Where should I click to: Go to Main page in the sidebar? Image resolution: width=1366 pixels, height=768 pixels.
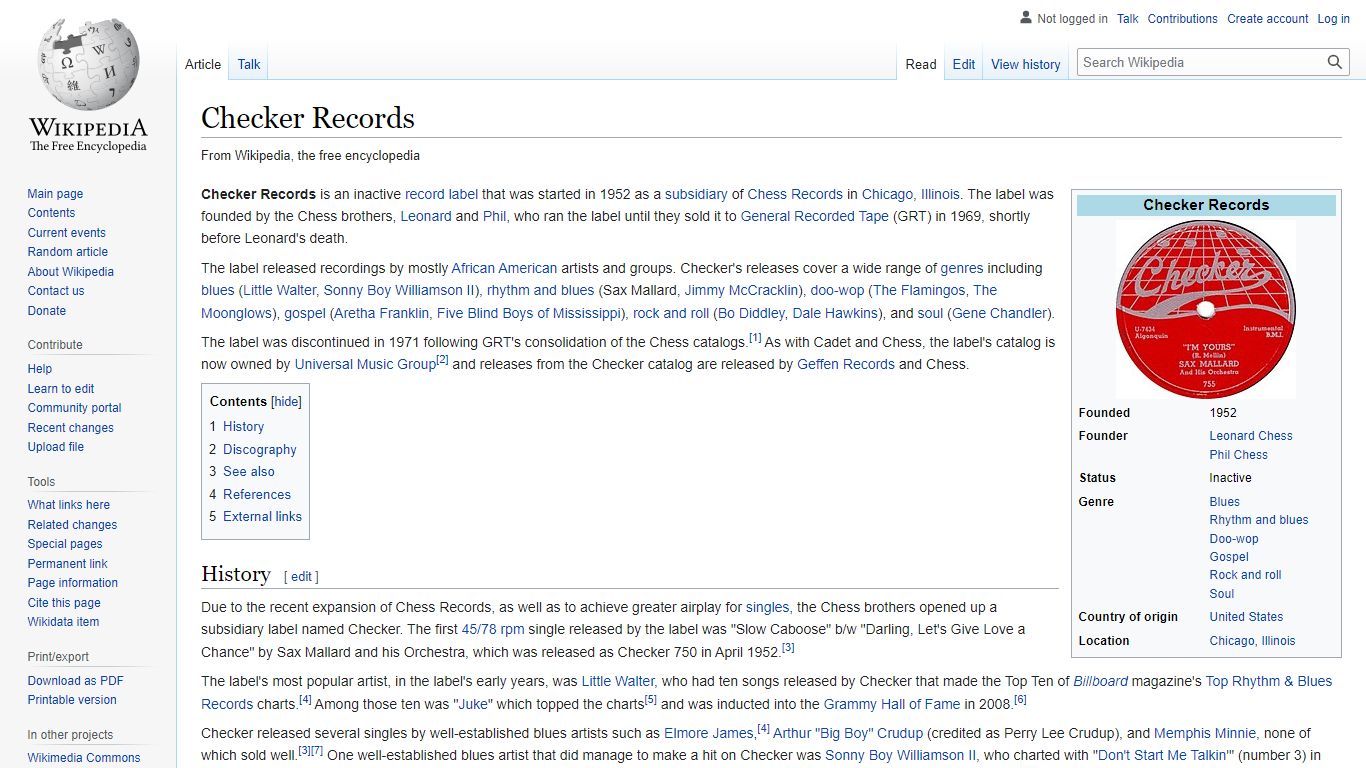[x=55, y=194]
